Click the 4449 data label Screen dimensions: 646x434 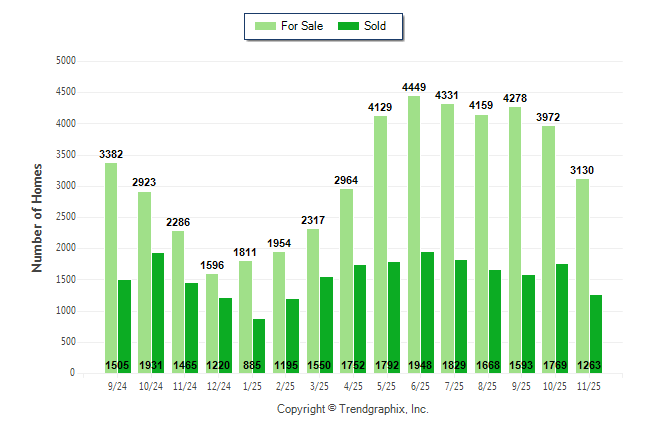414,87
